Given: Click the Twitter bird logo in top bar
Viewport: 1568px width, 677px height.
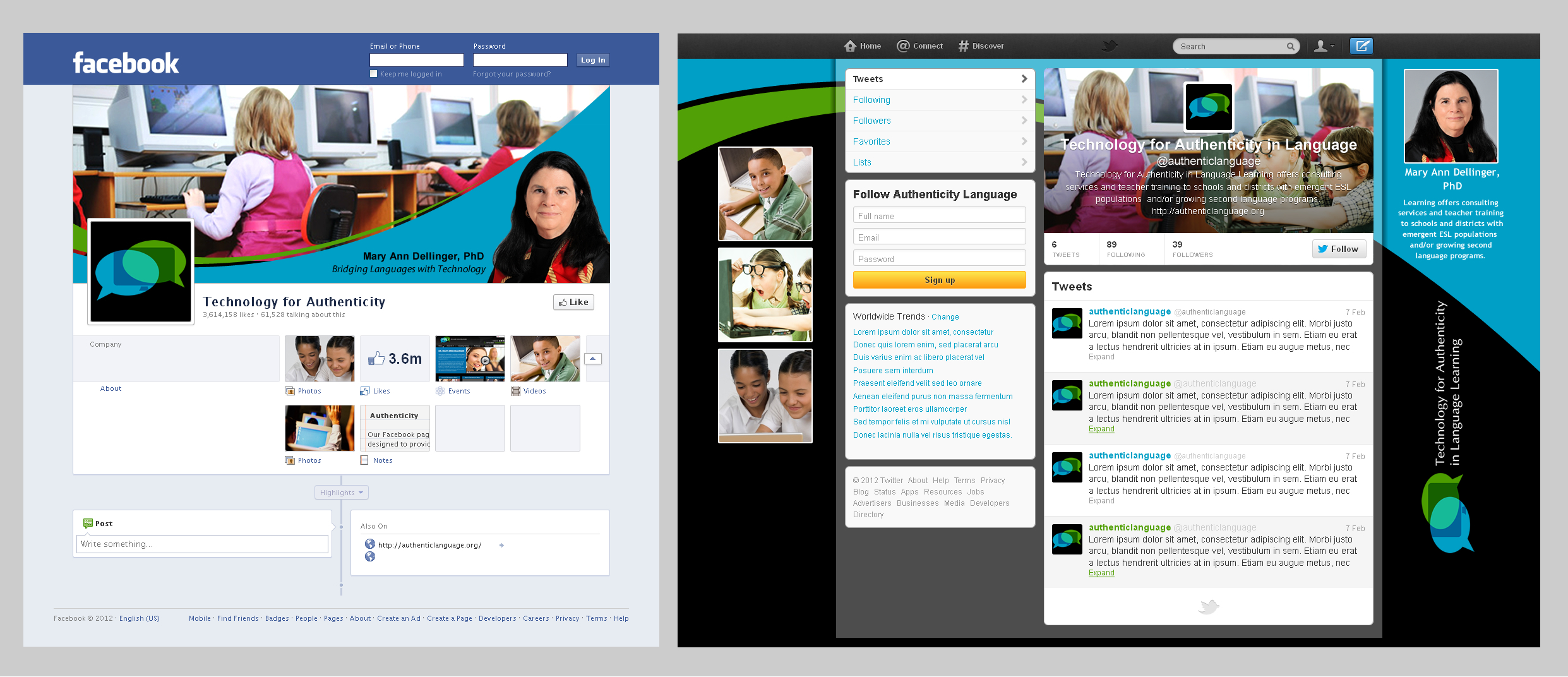Looking at the screenshot, I should tap(1109, 45).
